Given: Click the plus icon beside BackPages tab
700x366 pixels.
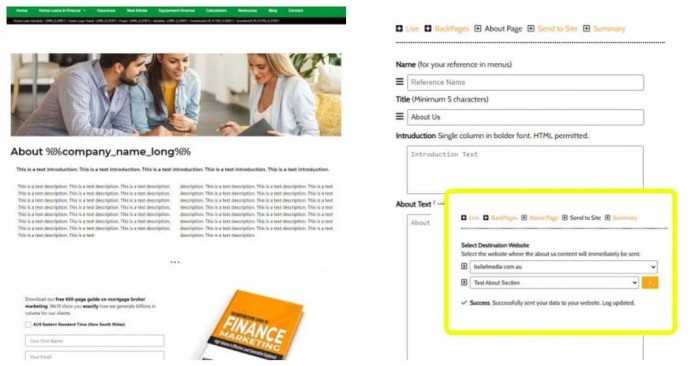Looking at the screenshot, I should (x=428, y=29).
